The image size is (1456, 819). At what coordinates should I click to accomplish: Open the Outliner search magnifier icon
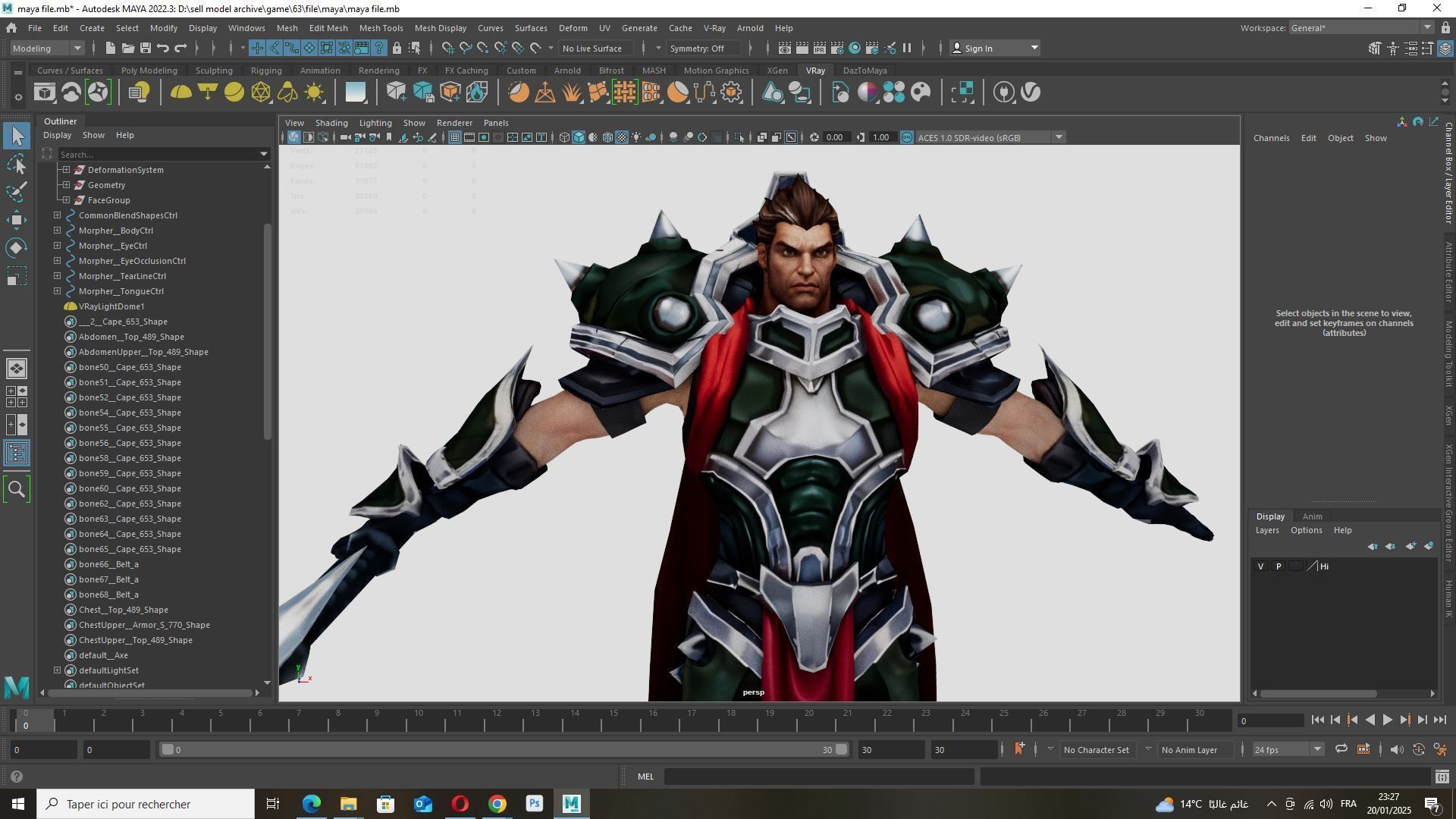(x=17, y=489)
